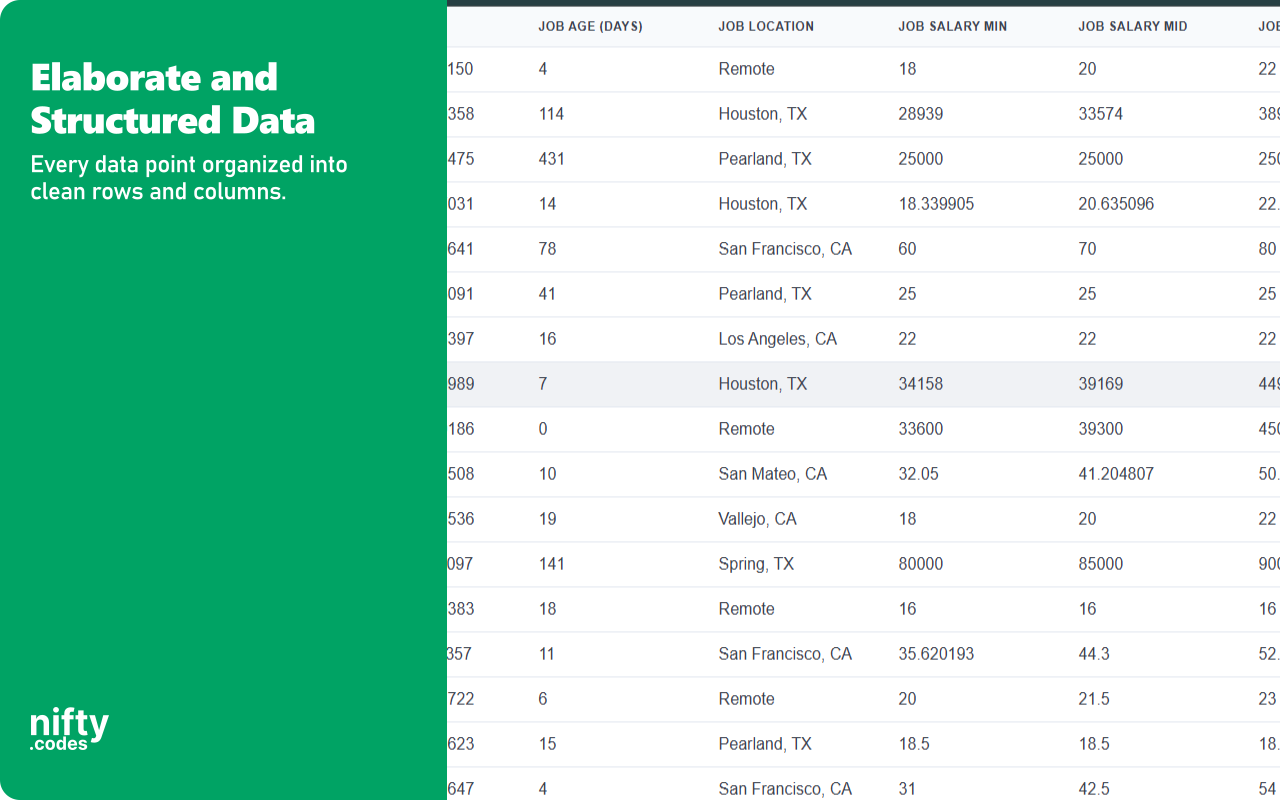Screen dimensions: 1280x800
Task: Click the Job Salary Mid column header
Action: (1132, 26)
